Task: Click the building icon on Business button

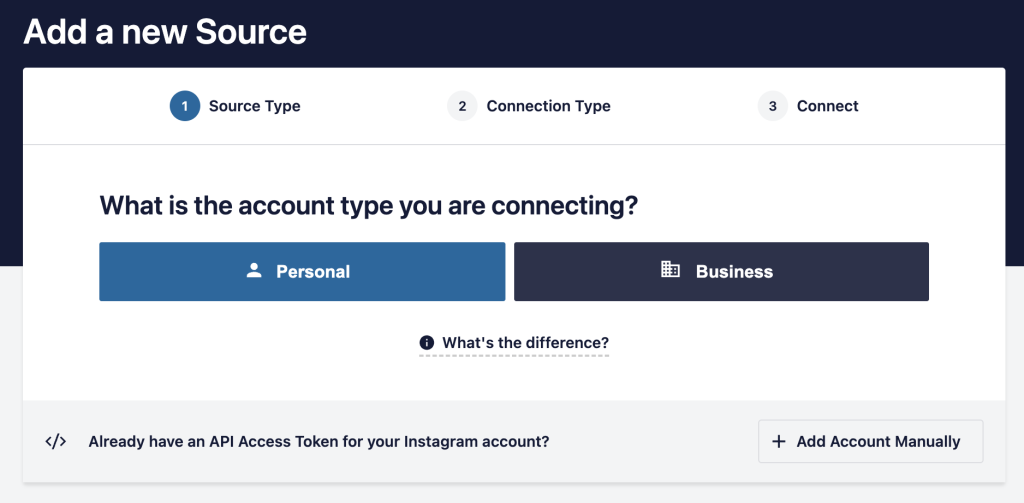Action: (x=670, y=270)
